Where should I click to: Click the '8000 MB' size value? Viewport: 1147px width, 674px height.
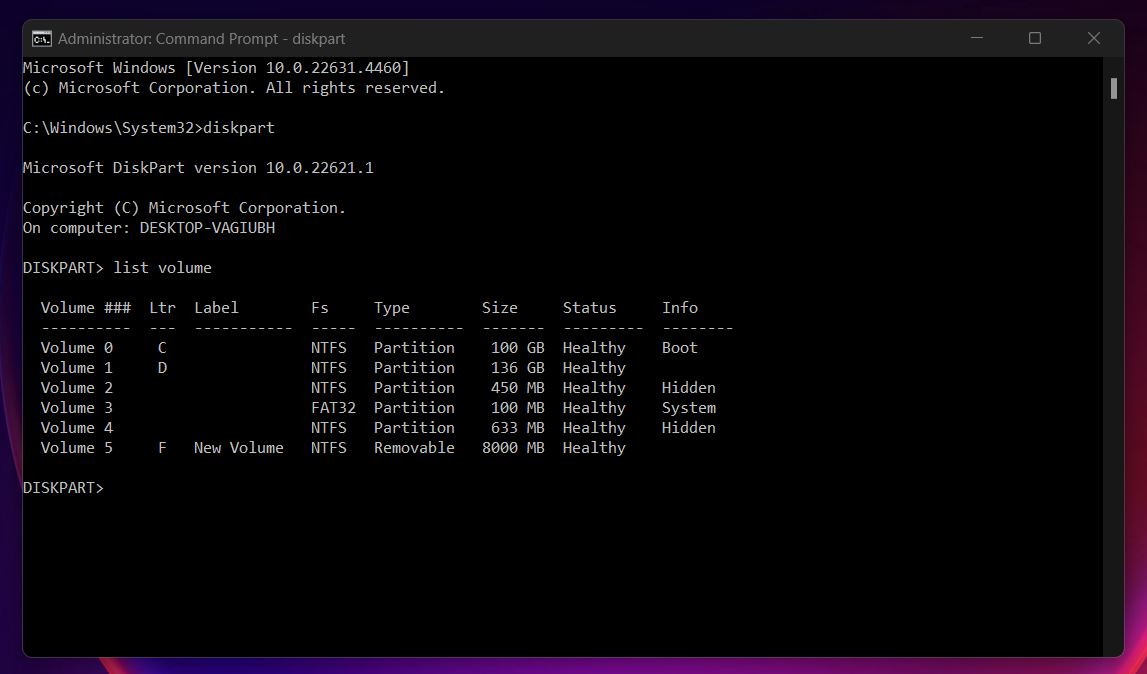pos(513,448)
